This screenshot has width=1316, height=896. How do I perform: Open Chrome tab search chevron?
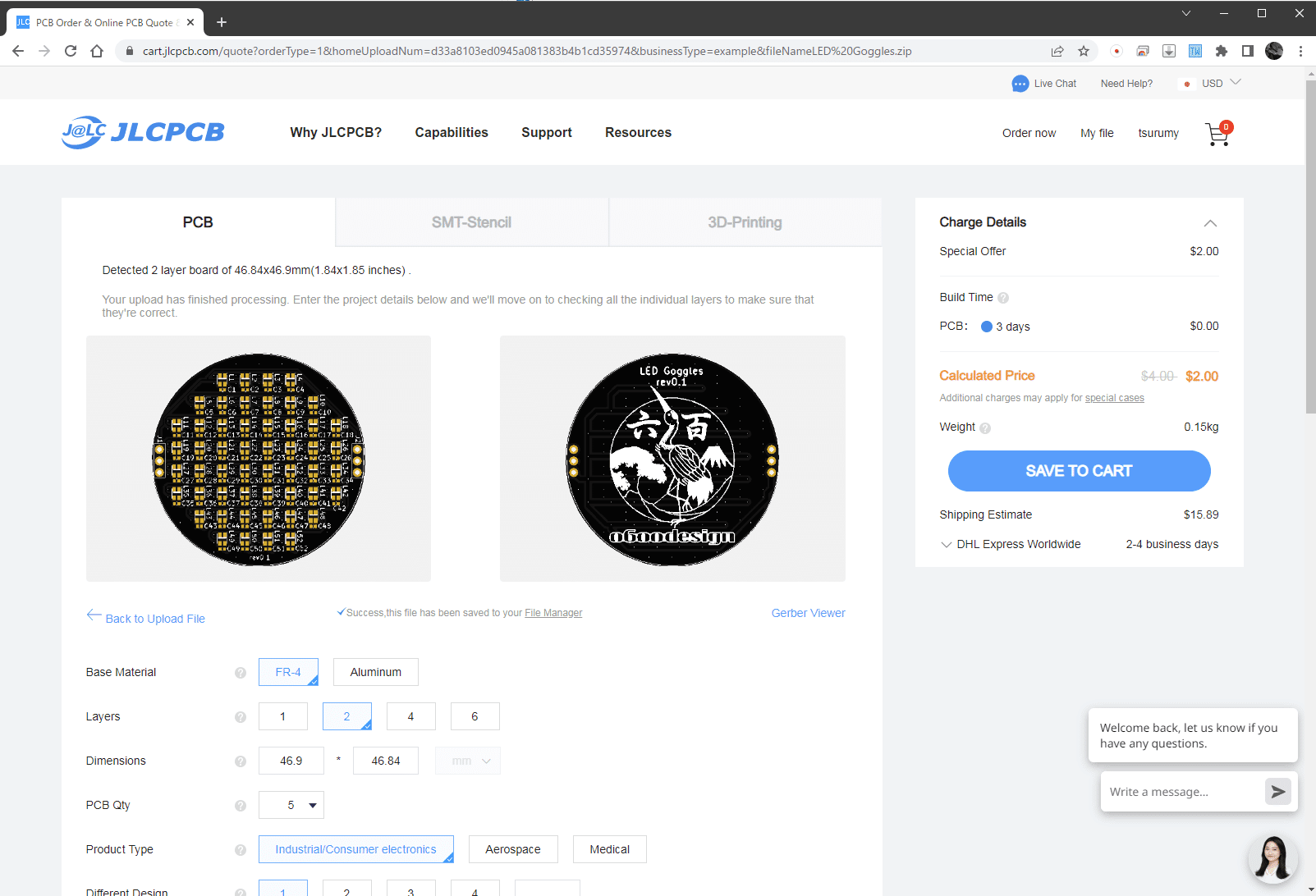tap(1186, 13)
